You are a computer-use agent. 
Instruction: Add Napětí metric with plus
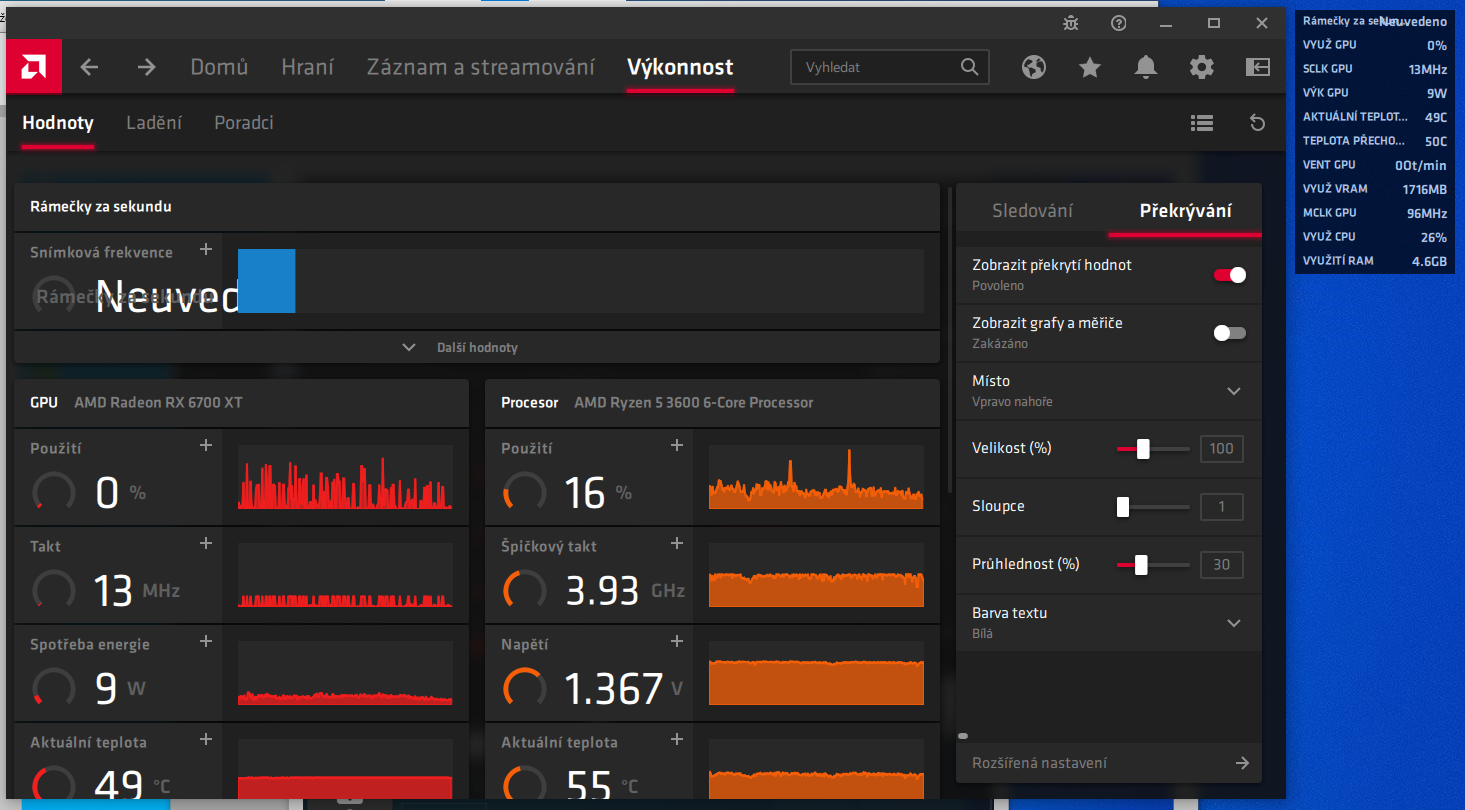pos(677,641)
